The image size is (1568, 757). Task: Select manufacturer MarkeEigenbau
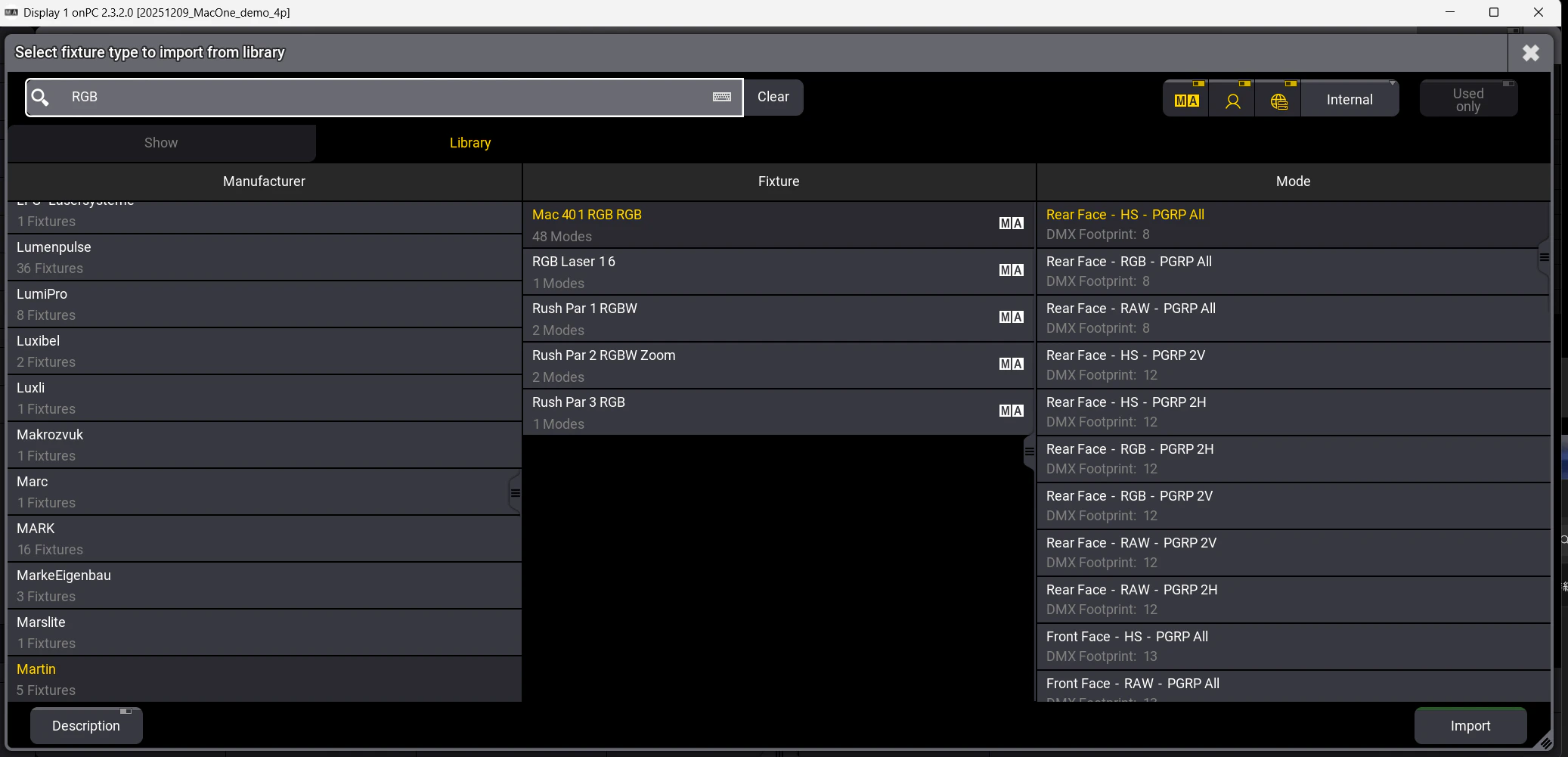pyautogui.click(x=265, y=586)
